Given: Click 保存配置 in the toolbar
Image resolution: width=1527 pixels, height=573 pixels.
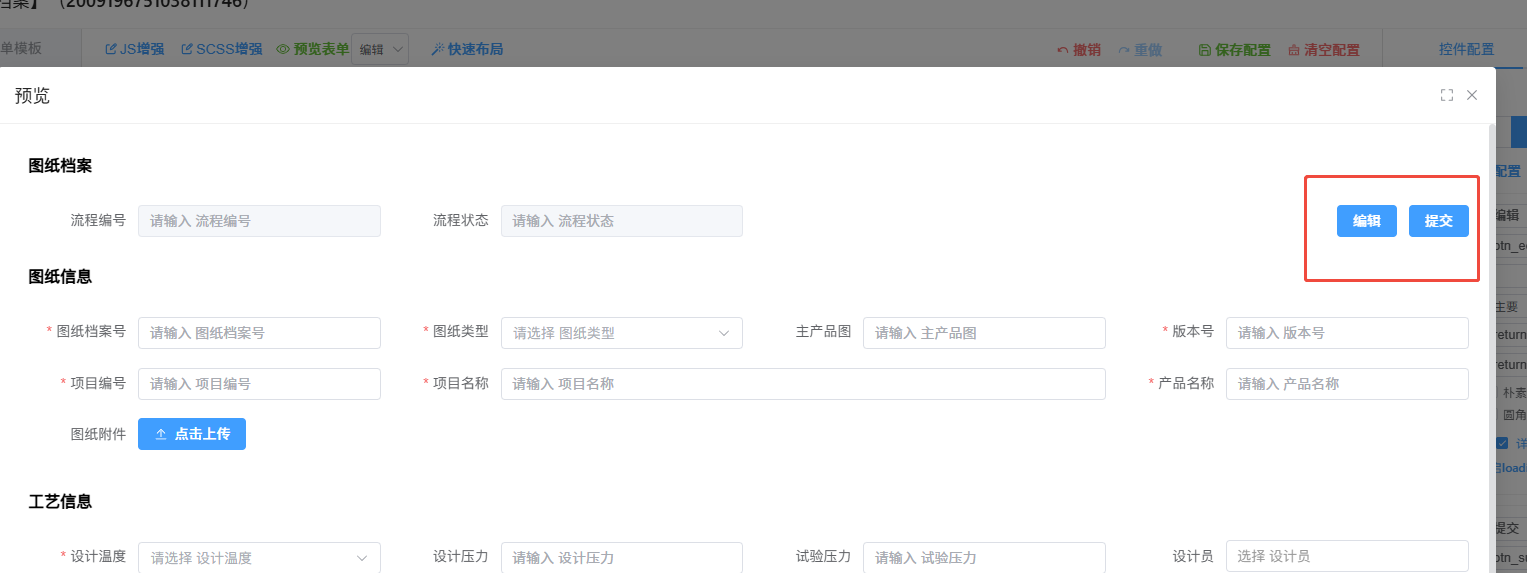Looking at the screenshot, I should click(x=1235, y=50).
